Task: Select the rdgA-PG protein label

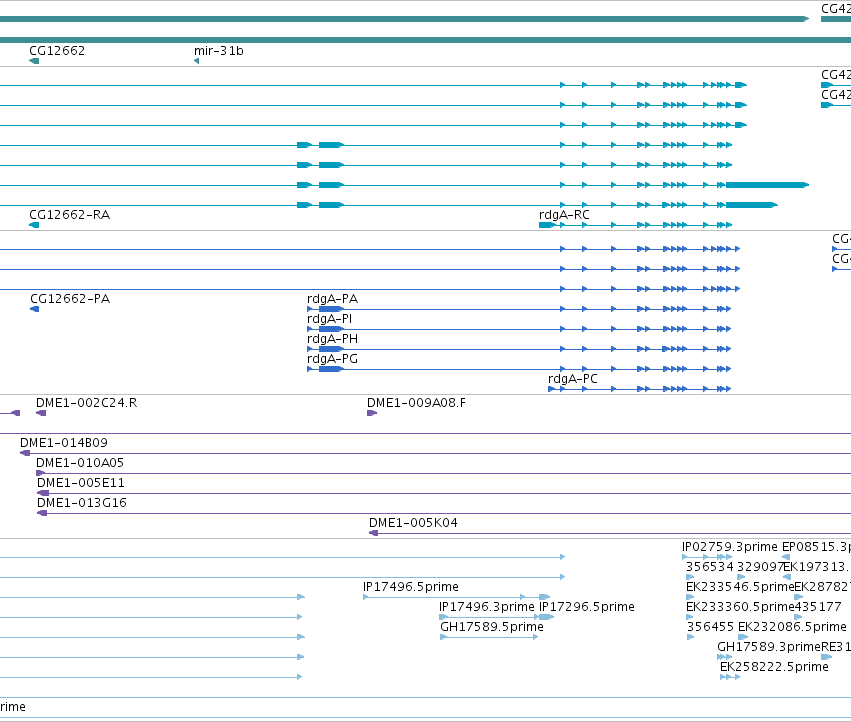Action: 332,359
